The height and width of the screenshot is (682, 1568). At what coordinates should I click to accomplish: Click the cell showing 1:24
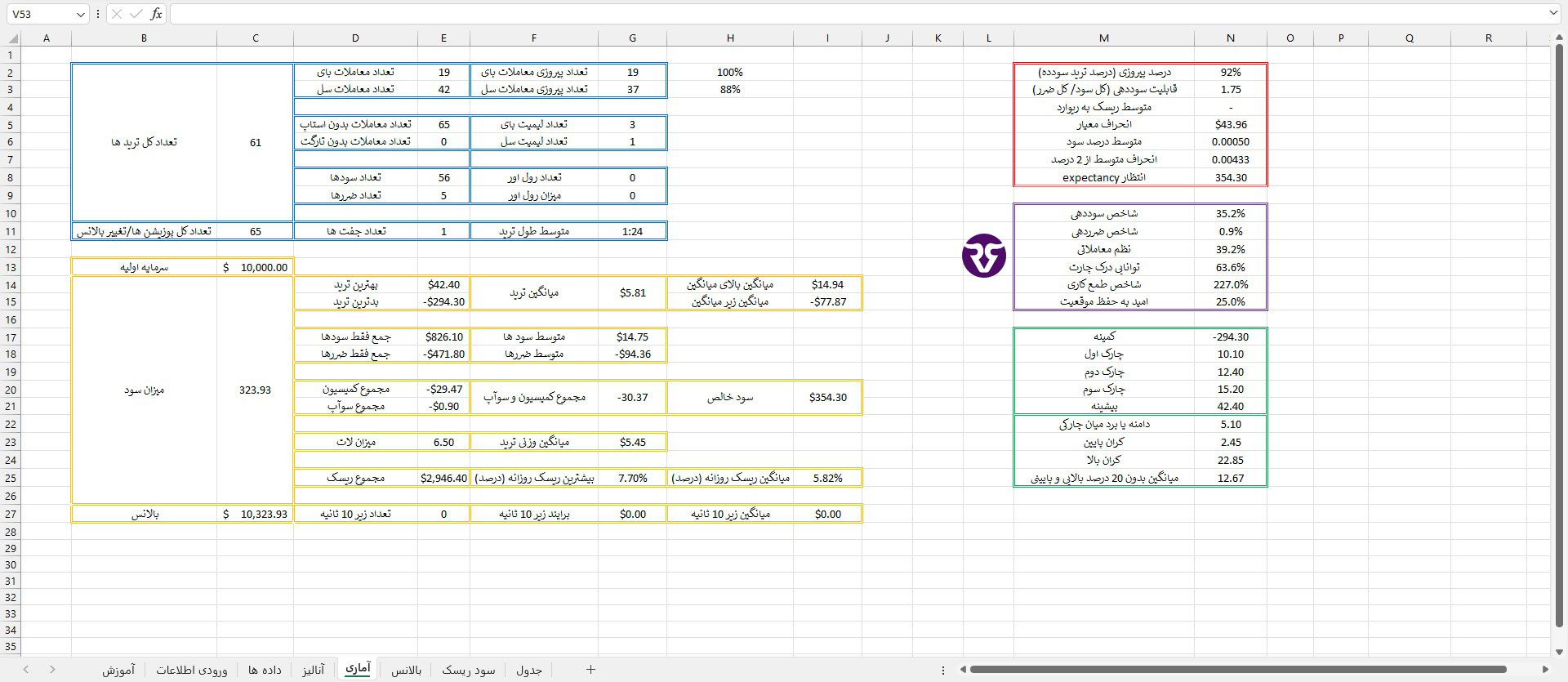point(632,231)
